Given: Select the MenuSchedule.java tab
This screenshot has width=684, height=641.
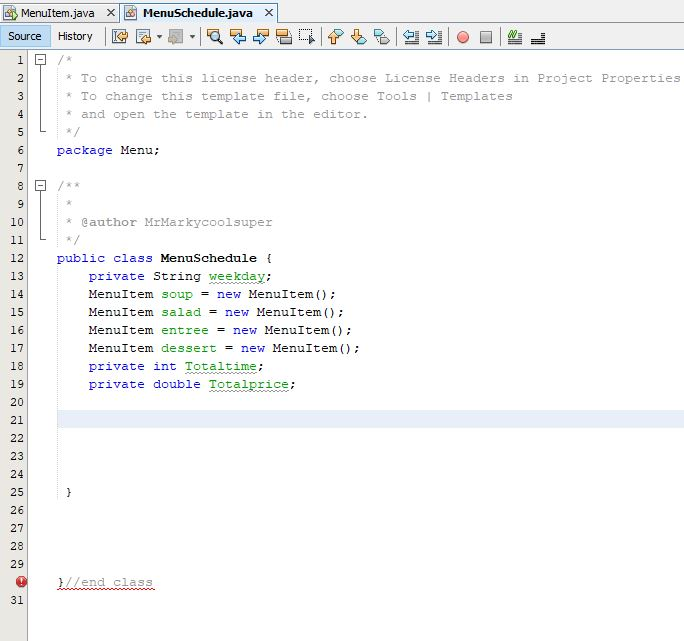Looking at the screenshot, I should pos(198,13).
